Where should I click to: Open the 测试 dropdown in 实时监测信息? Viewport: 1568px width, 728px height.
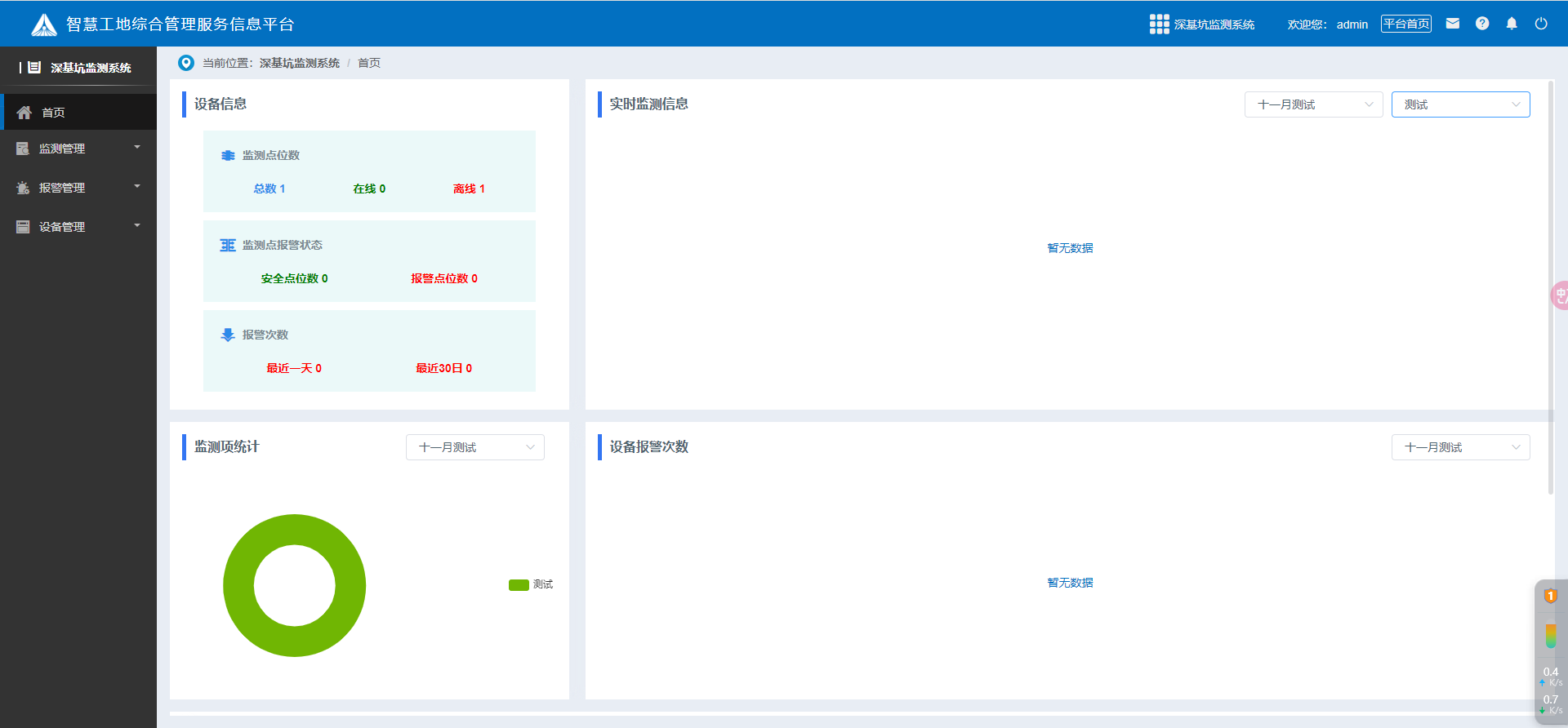pos(1460,104)
